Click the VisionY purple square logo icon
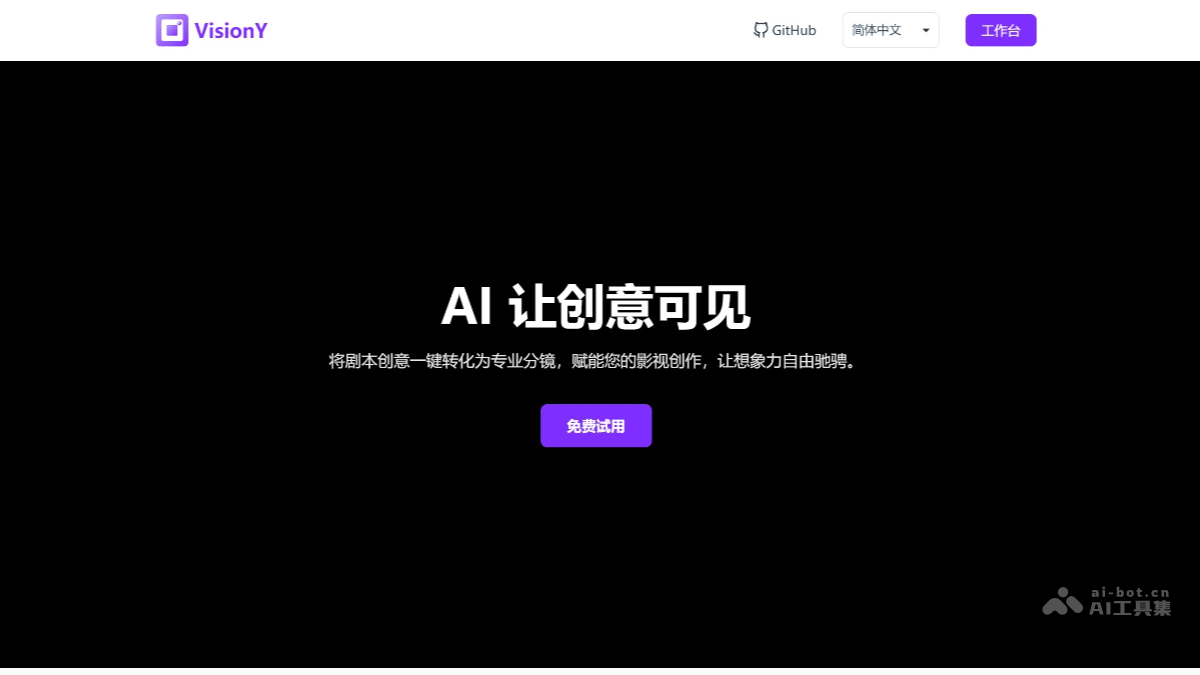 point(172,30)
